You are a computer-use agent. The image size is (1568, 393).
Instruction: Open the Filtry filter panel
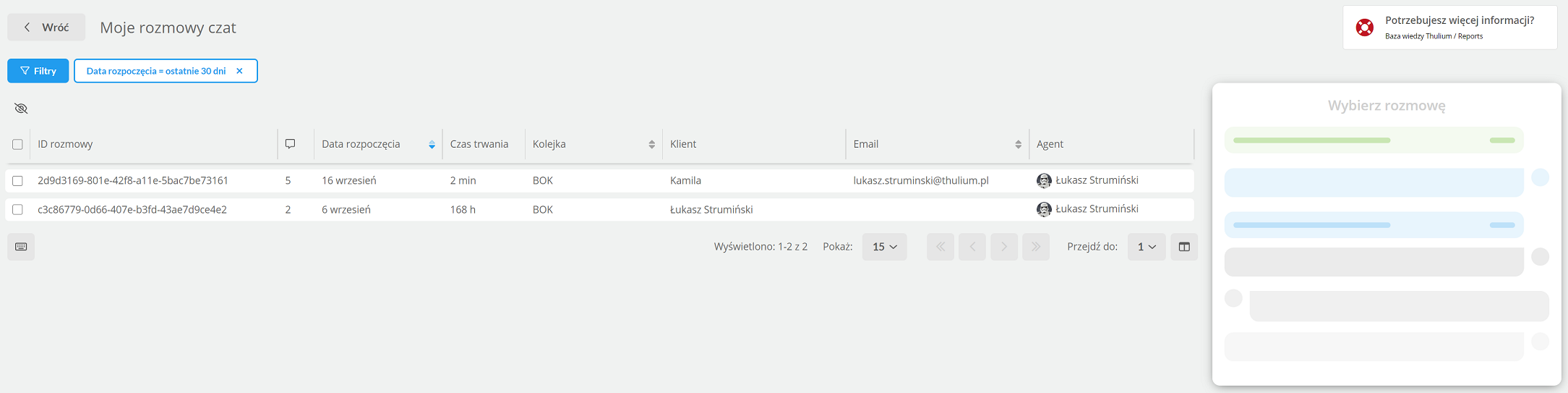tap(38, 71)
